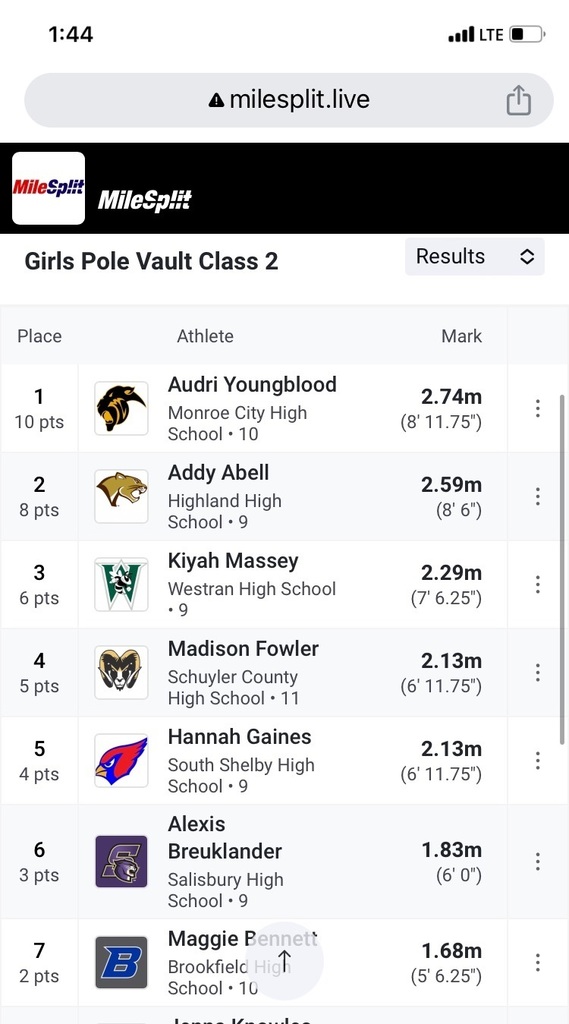Click Monroe City panther team logo
The height and width of the screenshot is (1024, 569).
click(x=122, y=408)
